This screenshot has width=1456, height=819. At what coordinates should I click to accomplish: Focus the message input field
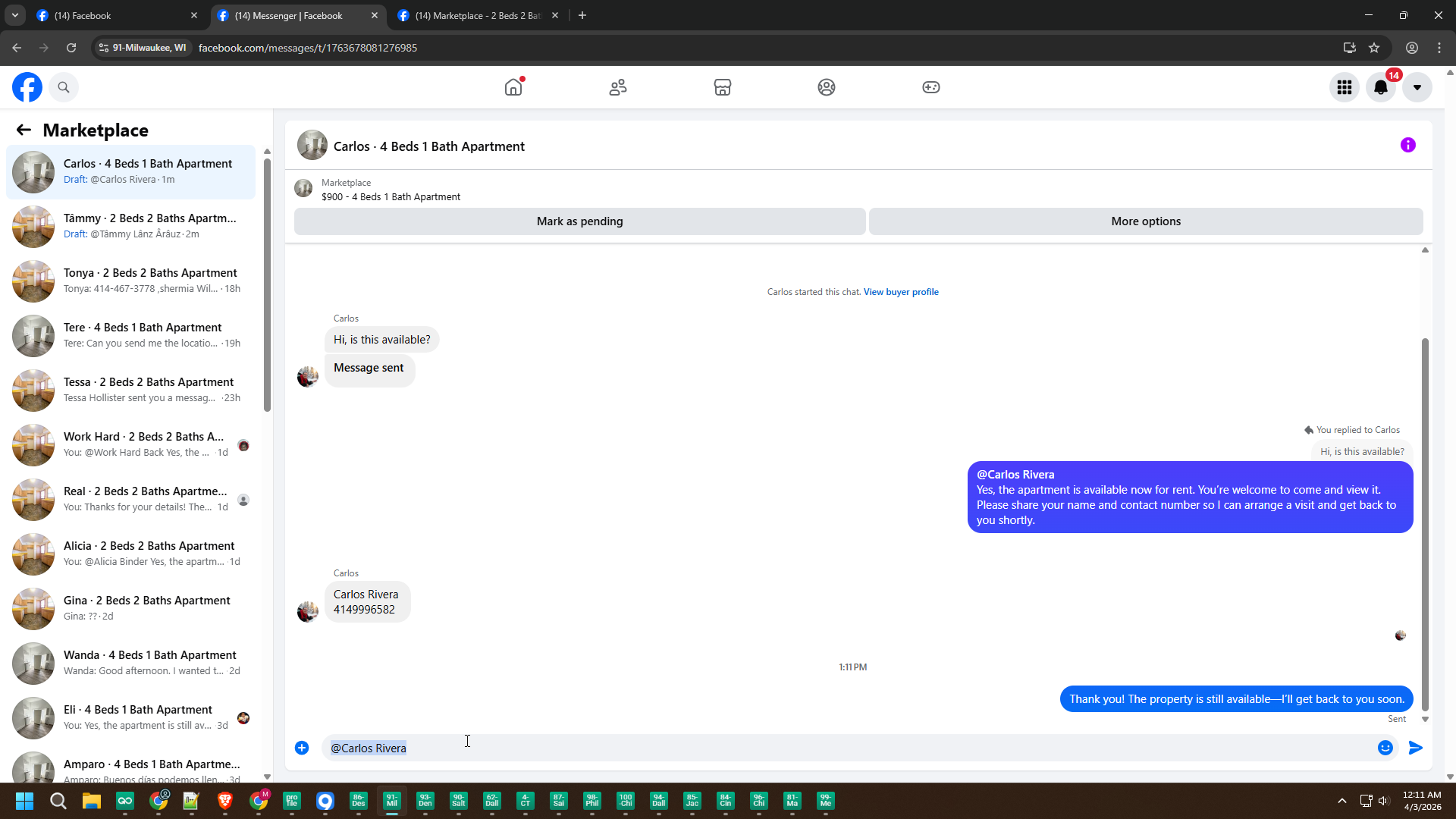(x=849, y=748)
